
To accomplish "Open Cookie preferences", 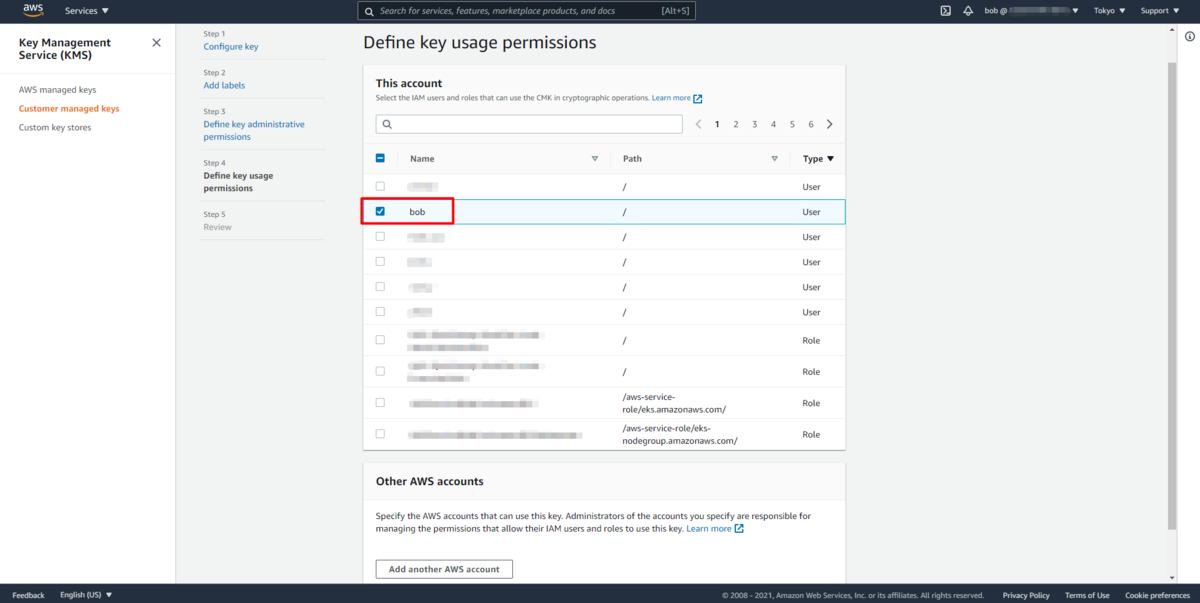I will [1157, 595].
